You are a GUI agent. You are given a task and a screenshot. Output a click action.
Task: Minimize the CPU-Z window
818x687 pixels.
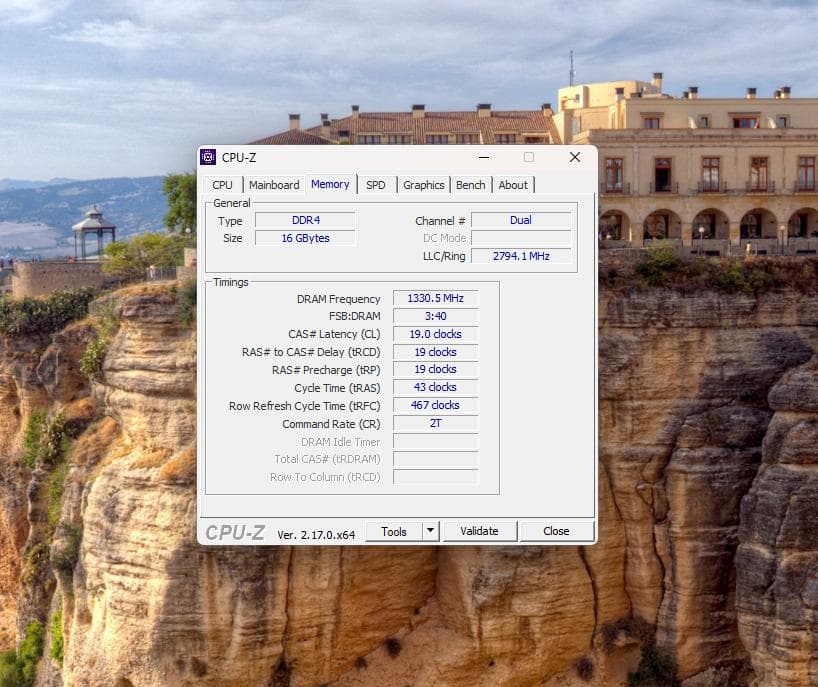(x=484, y=157)
